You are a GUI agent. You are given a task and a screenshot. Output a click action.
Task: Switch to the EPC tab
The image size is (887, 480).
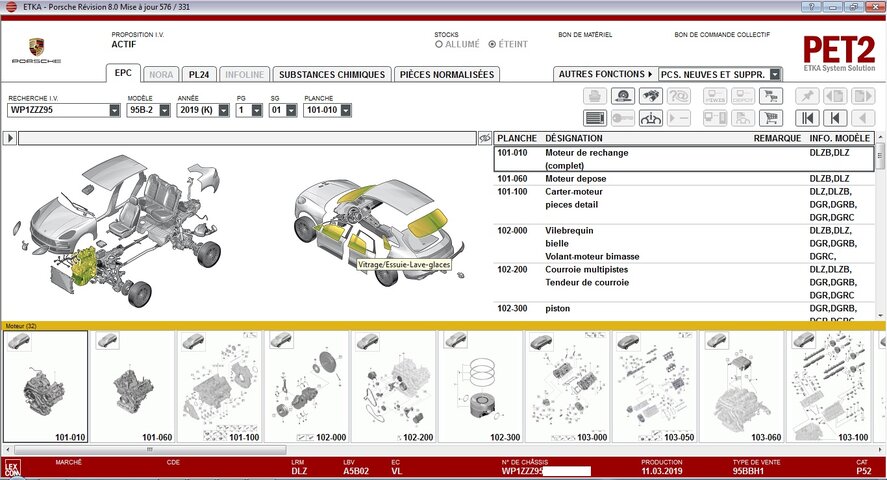tap(123, 73)
